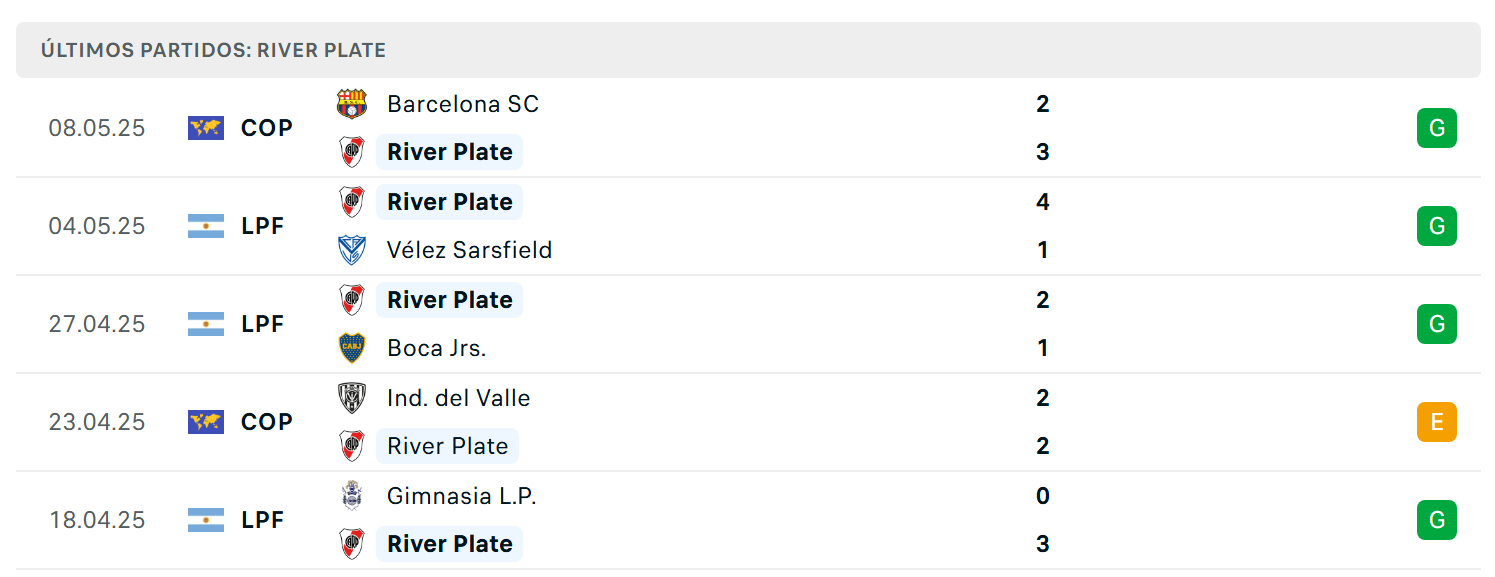Open the Ind. del Valle team link
Screen dimensions: 1495x577
point(459,398)
